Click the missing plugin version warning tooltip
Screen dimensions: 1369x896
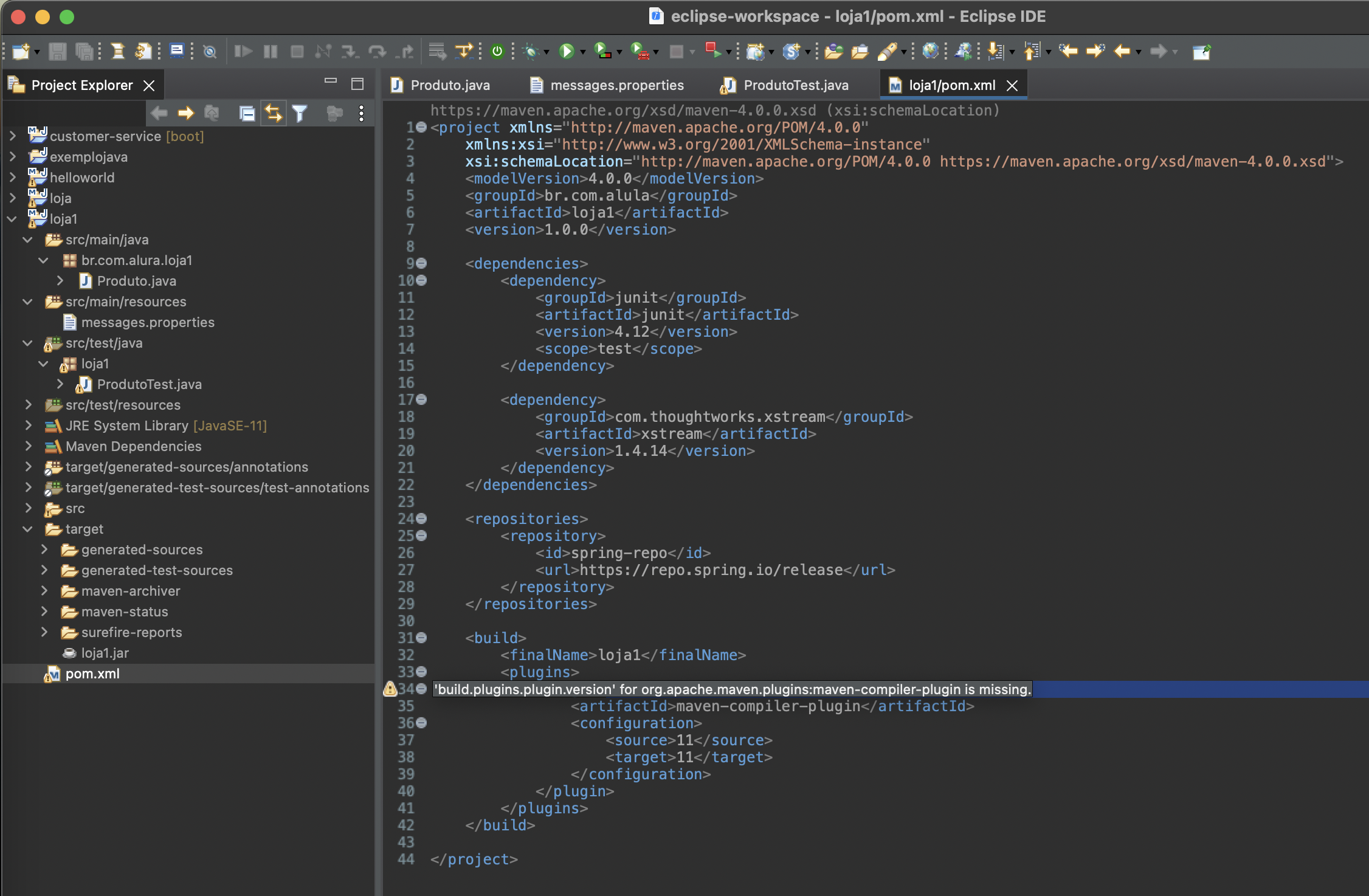pyautogui.click(x=733, y=689)
